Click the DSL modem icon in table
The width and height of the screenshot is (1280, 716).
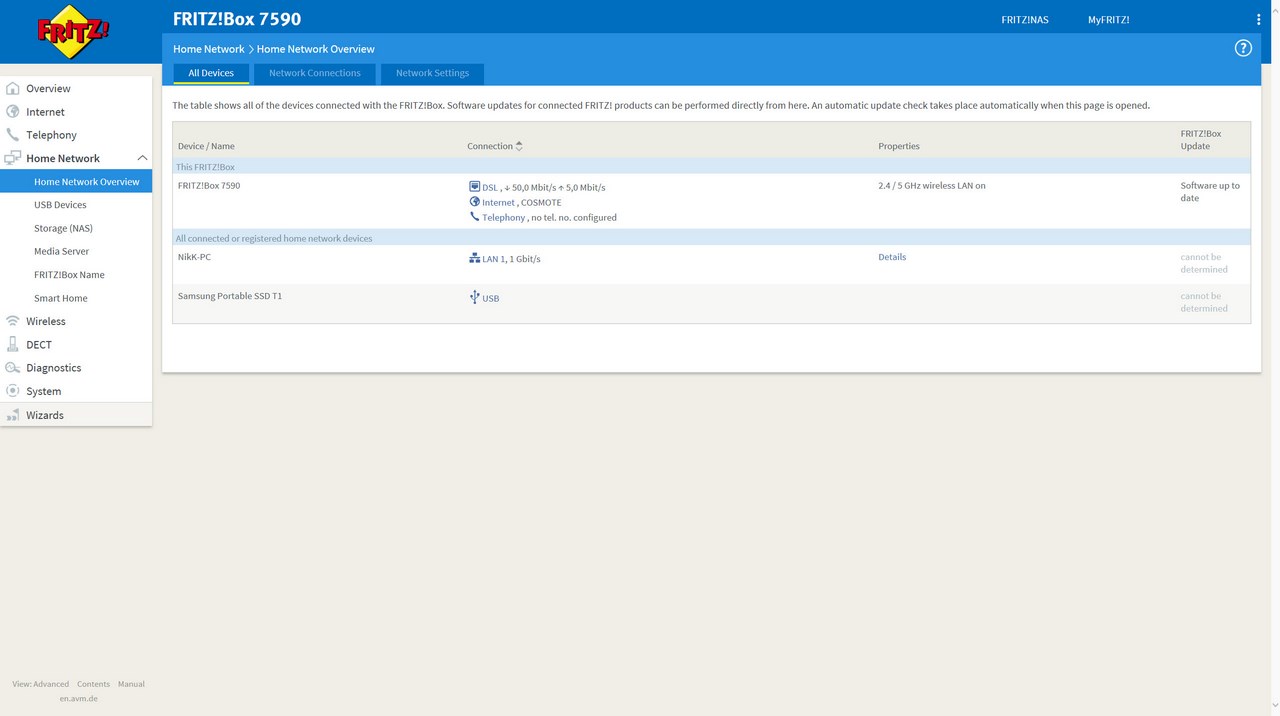point(474,186)
